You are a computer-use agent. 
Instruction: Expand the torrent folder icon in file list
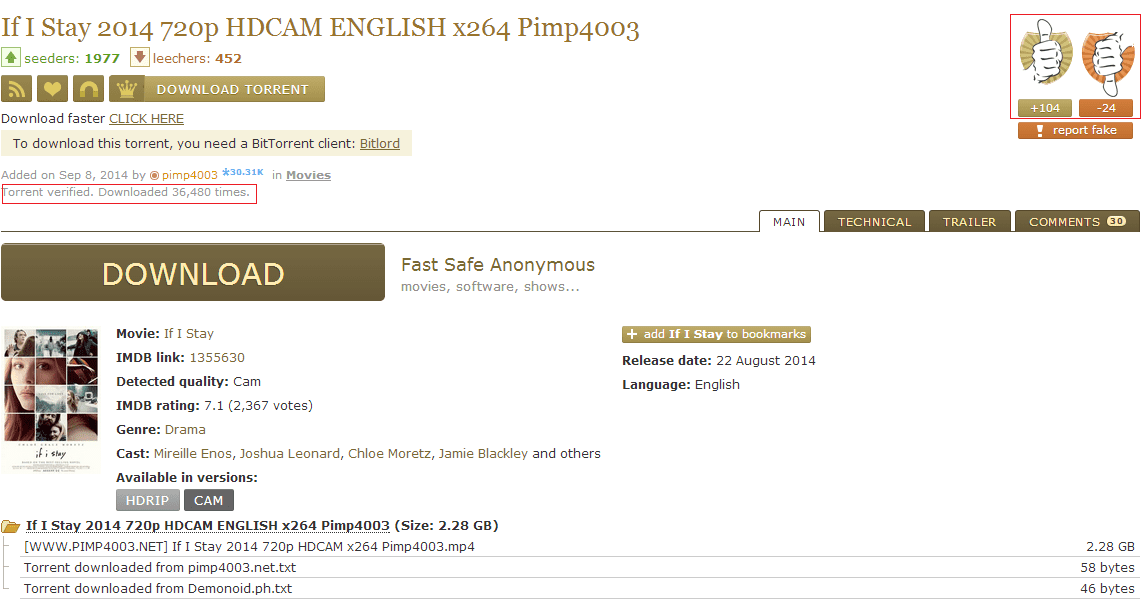click(x=11, y=526)
